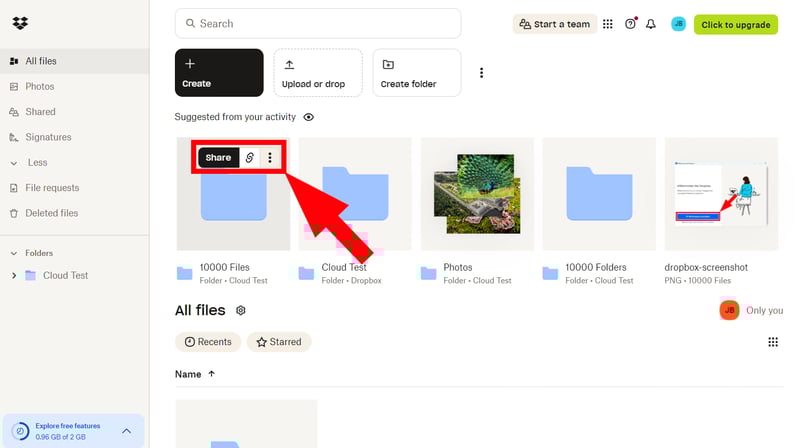Screen dimensions: 800x448
Task: Expand the Cloud Test tree folder
Action: click(x=14, y=276)
